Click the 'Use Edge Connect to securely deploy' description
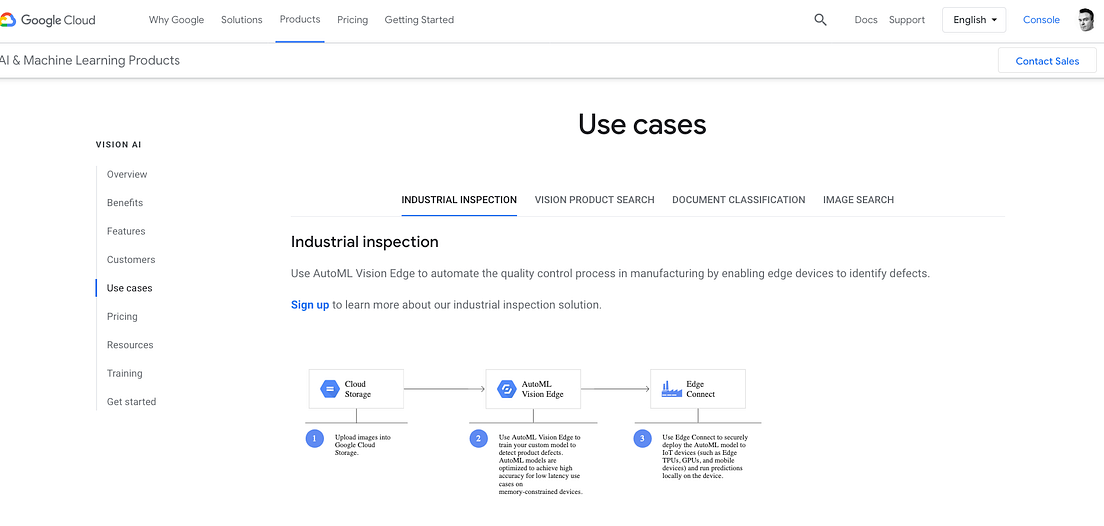This screenshot has height=526, width=1104. coord(704,457)
